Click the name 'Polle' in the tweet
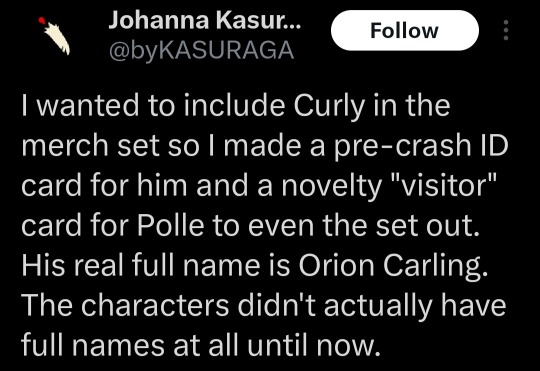 pyautogui.click(x=171, y=225)
